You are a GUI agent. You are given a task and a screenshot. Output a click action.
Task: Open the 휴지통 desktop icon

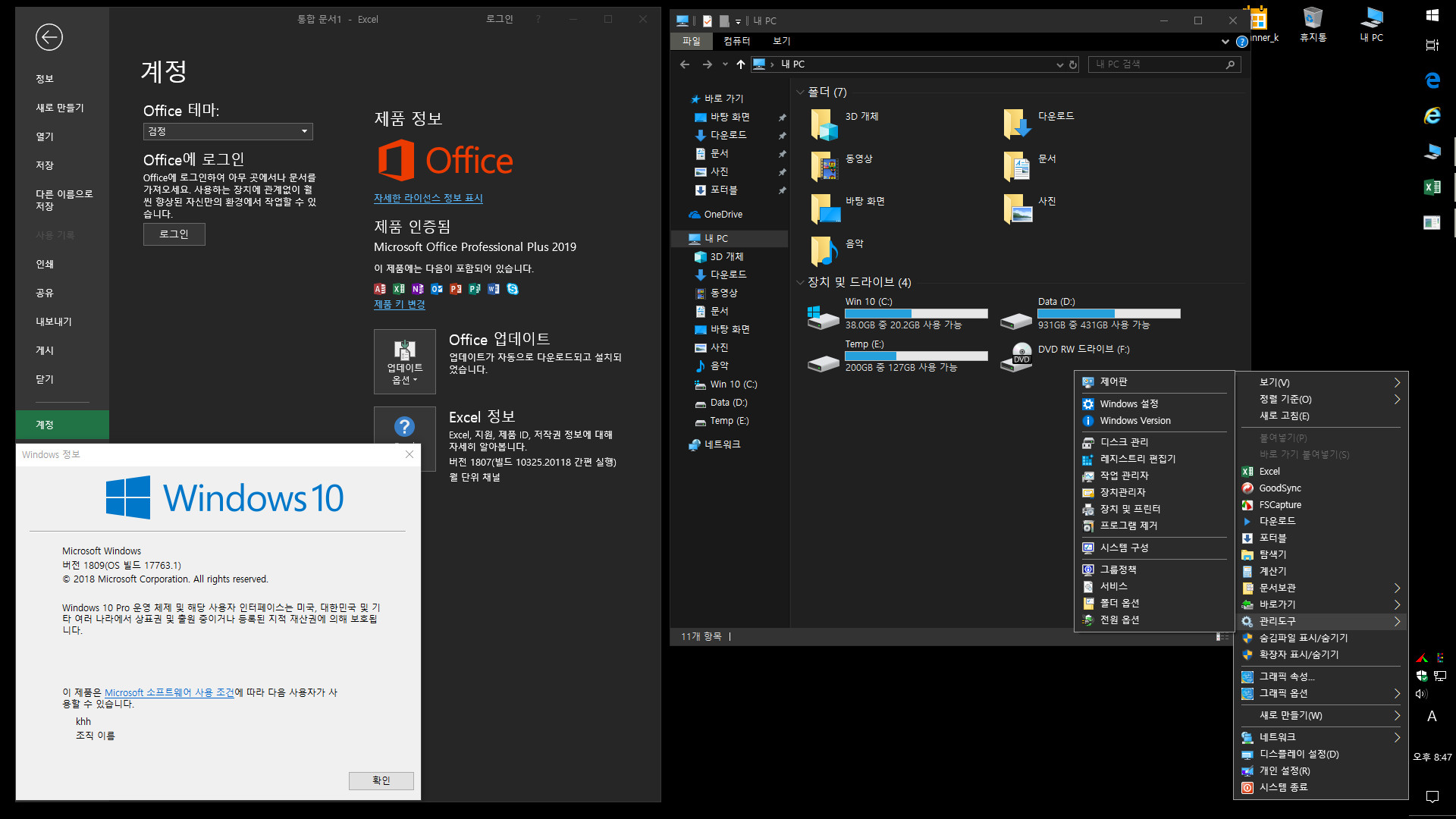[x=1313, y=24]
